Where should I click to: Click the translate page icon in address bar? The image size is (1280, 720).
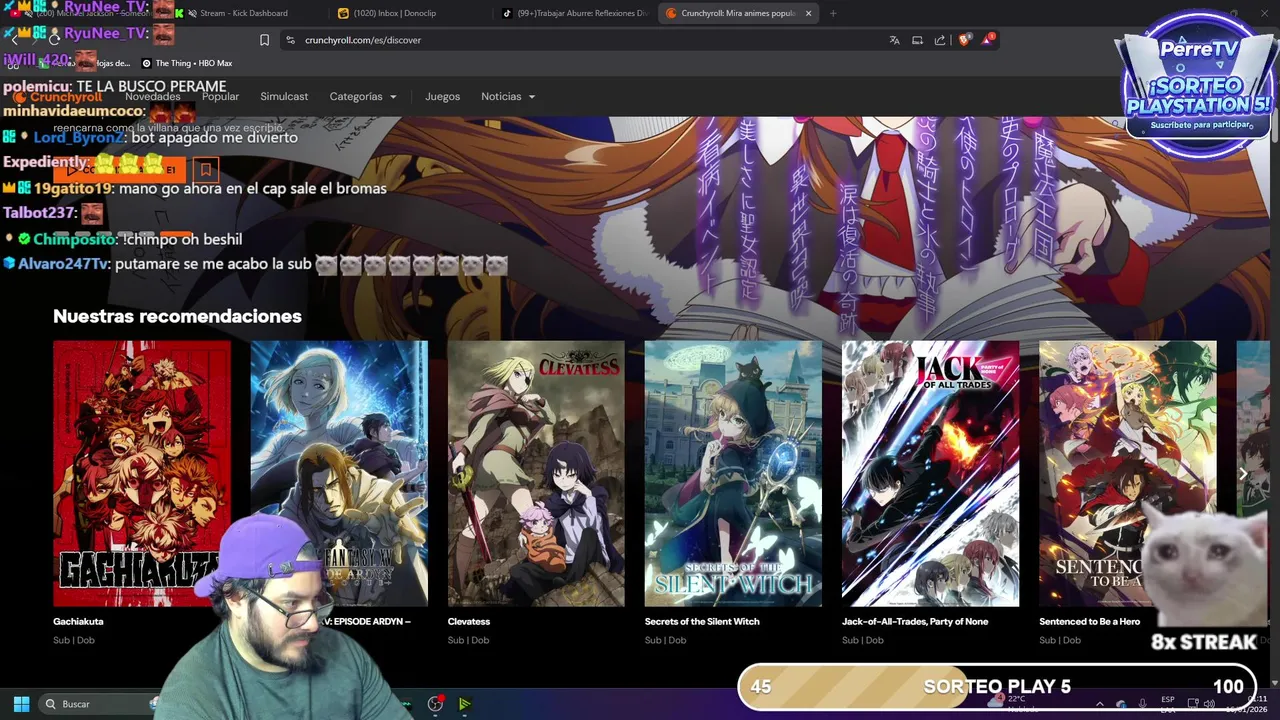[894, 40]
